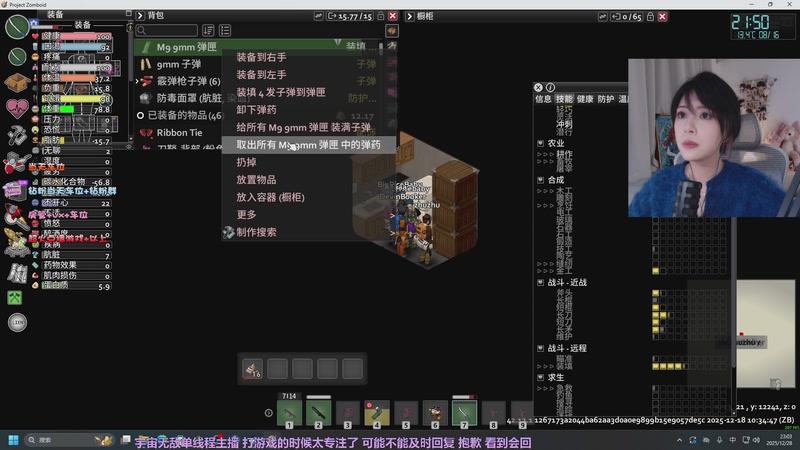This screenshot has height=450, width=800.
Task: Click the backpack search input field
Action: (x=167, y=31)
